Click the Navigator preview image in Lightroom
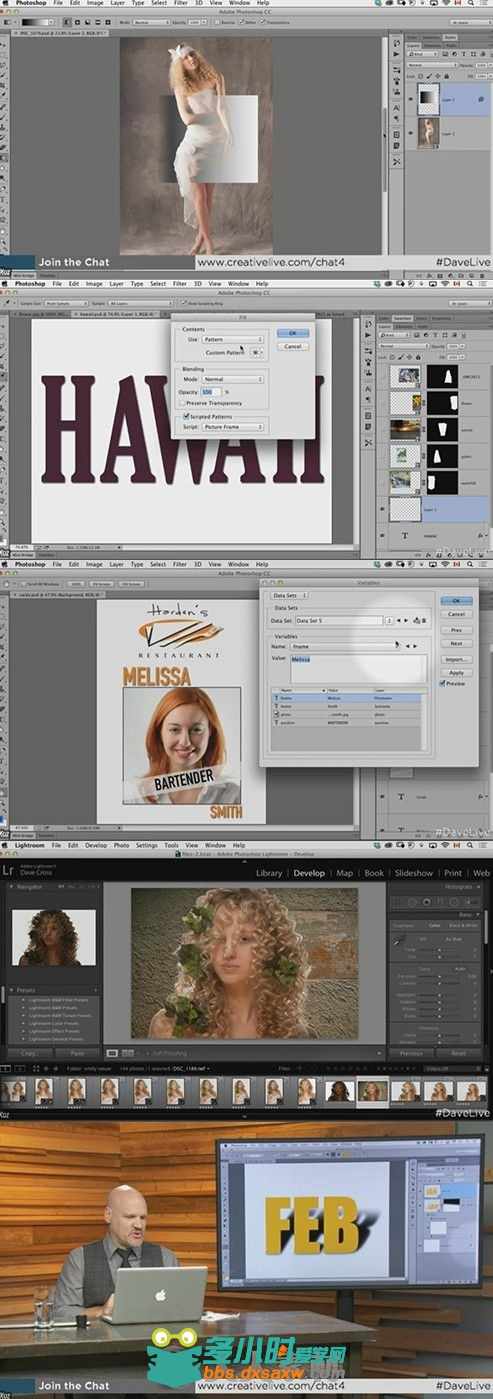 53,936
